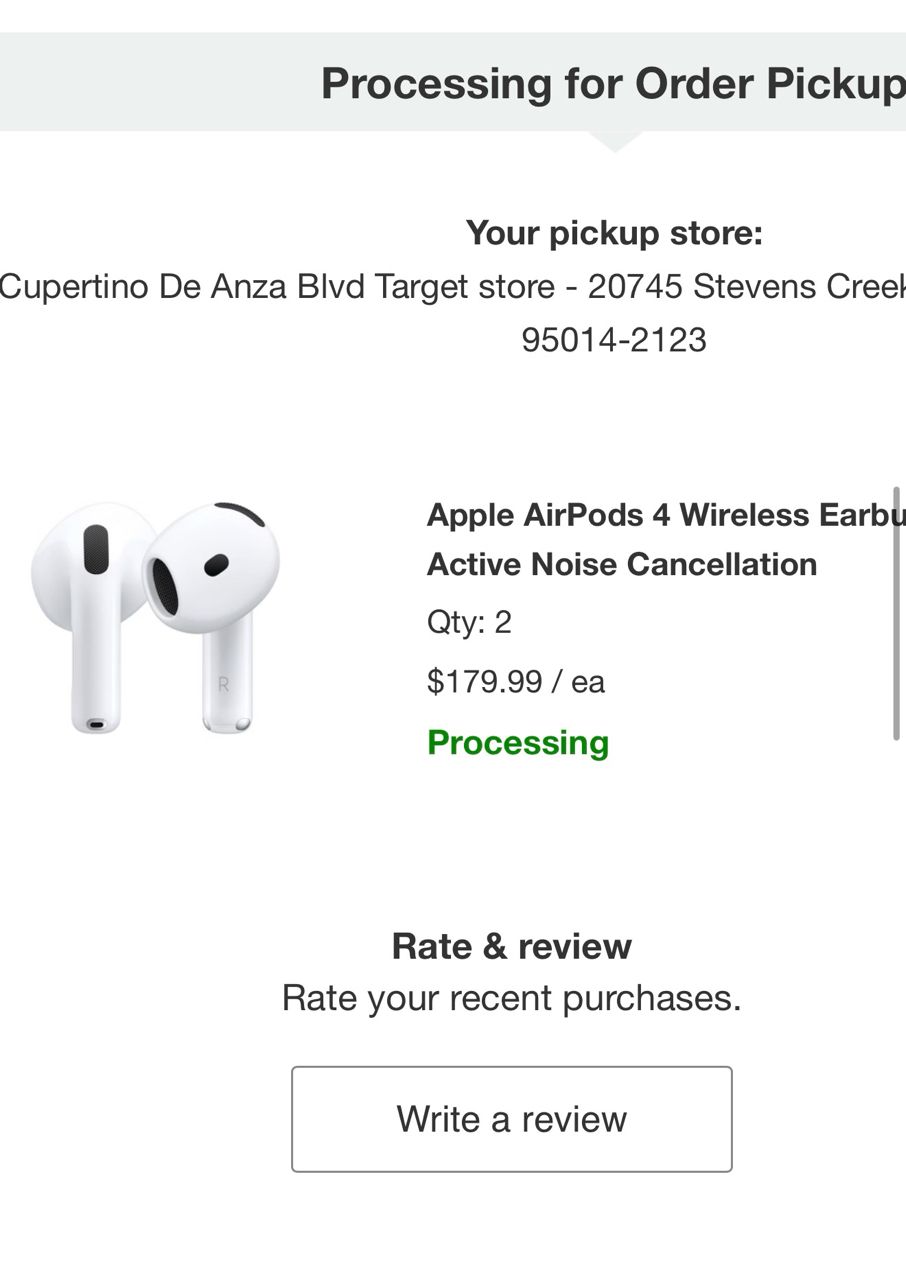Screen dimensions: 906x1280
Task: Click the vertical scrollbar beside the product
Action: [897, 614]
